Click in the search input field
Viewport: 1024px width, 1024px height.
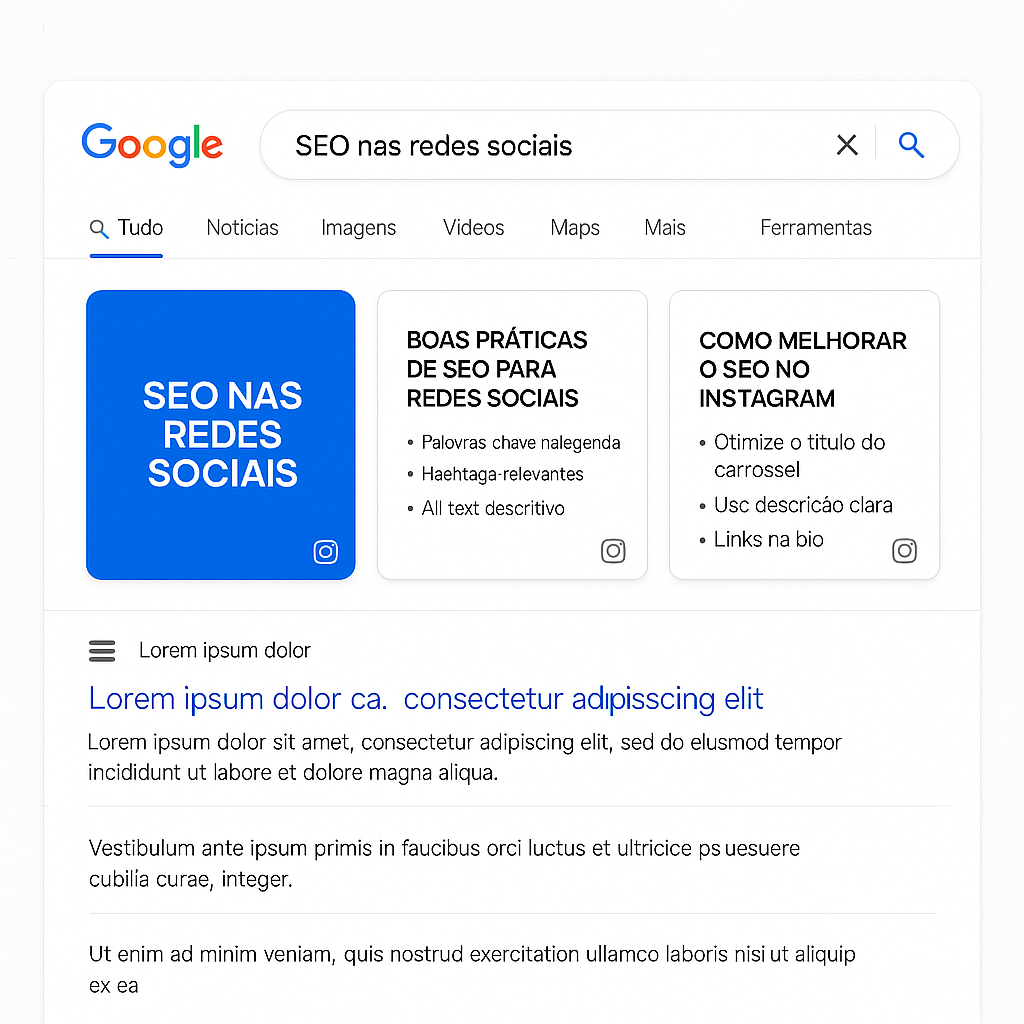(555, 145)
